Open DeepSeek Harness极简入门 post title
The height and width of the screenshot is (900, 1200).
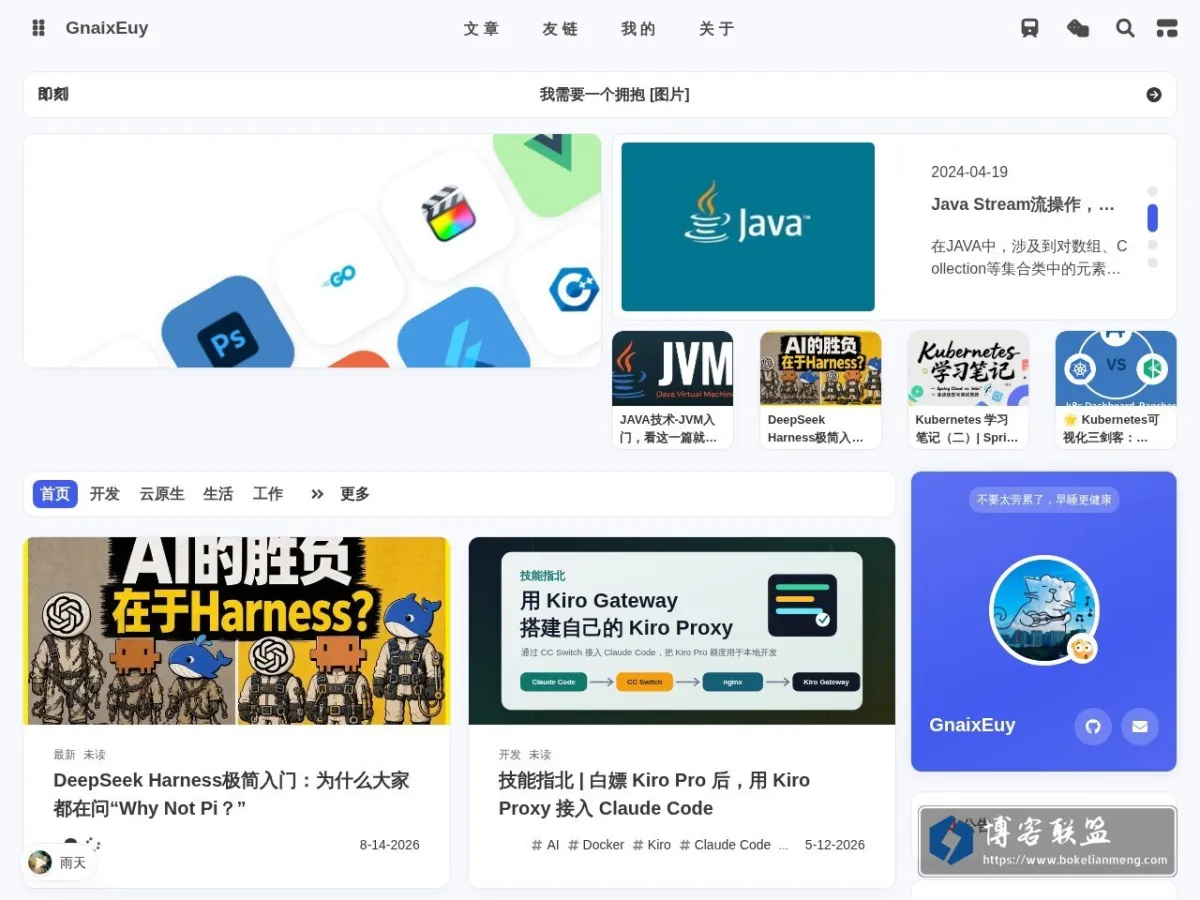coord(232,794)
